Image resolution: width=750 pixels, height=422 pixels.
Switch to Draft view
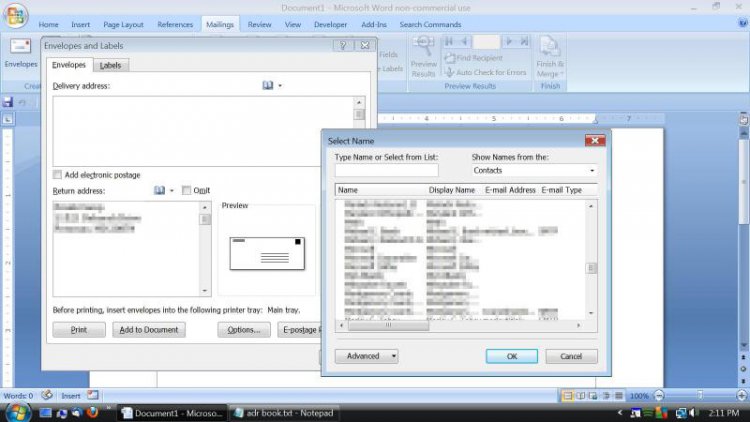(x=619, y=396)
